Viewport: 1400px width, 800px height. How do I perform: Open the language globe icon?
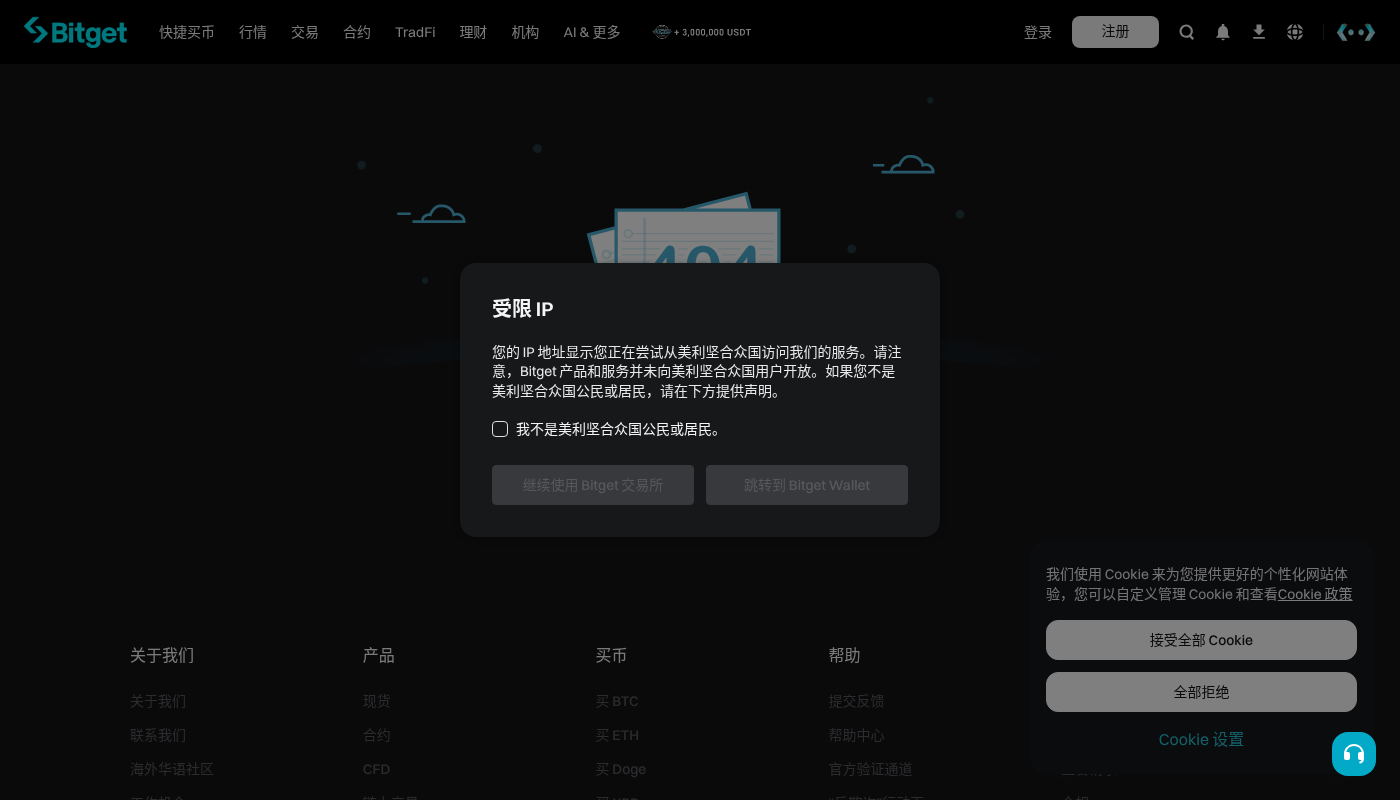click(x=1295, y=32)
